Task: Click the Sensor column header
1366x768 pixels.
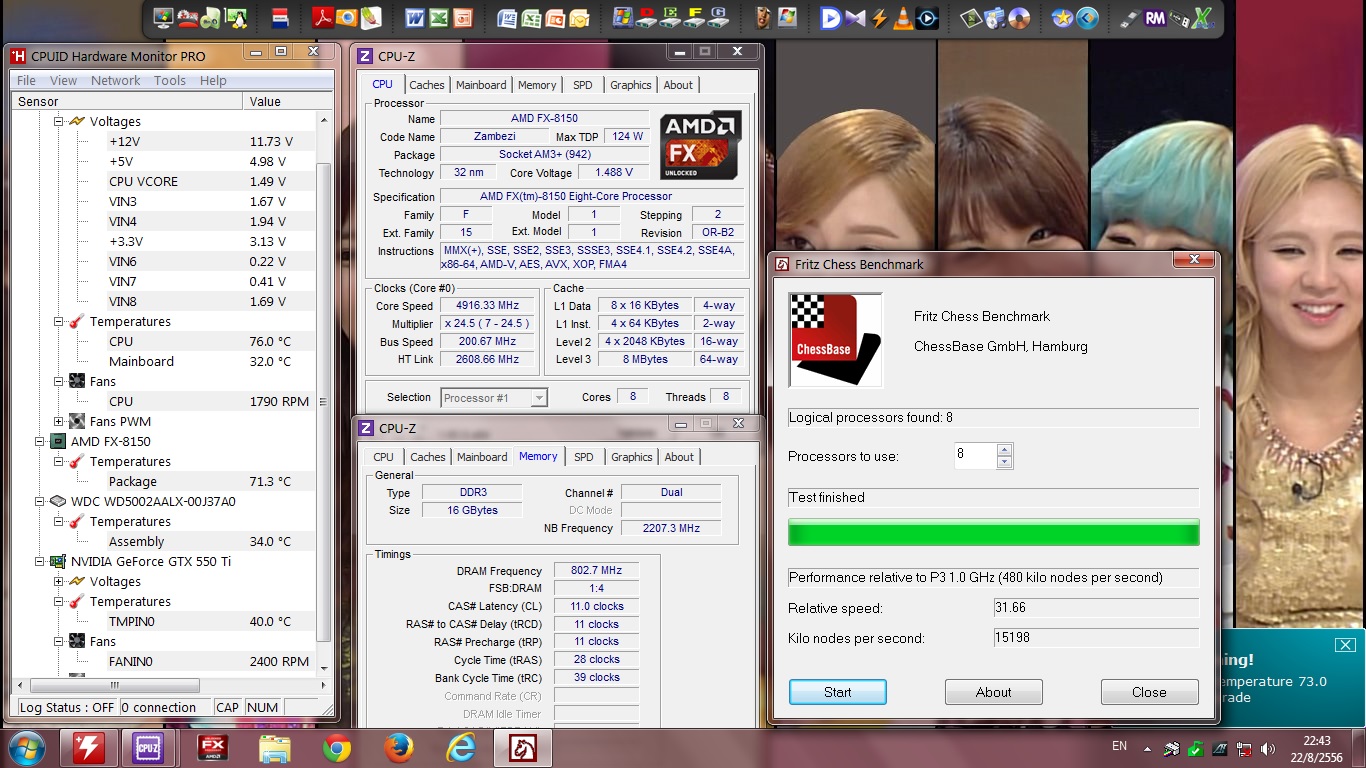Action: [127, 101]
